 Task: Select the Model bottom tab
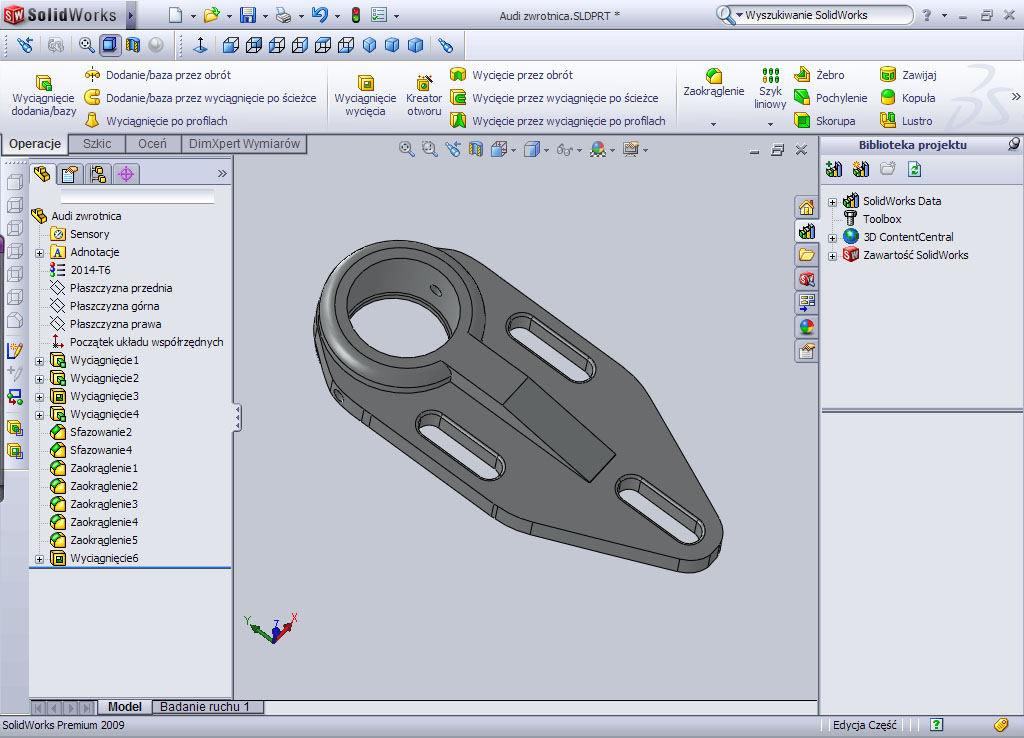coord(125,707)
